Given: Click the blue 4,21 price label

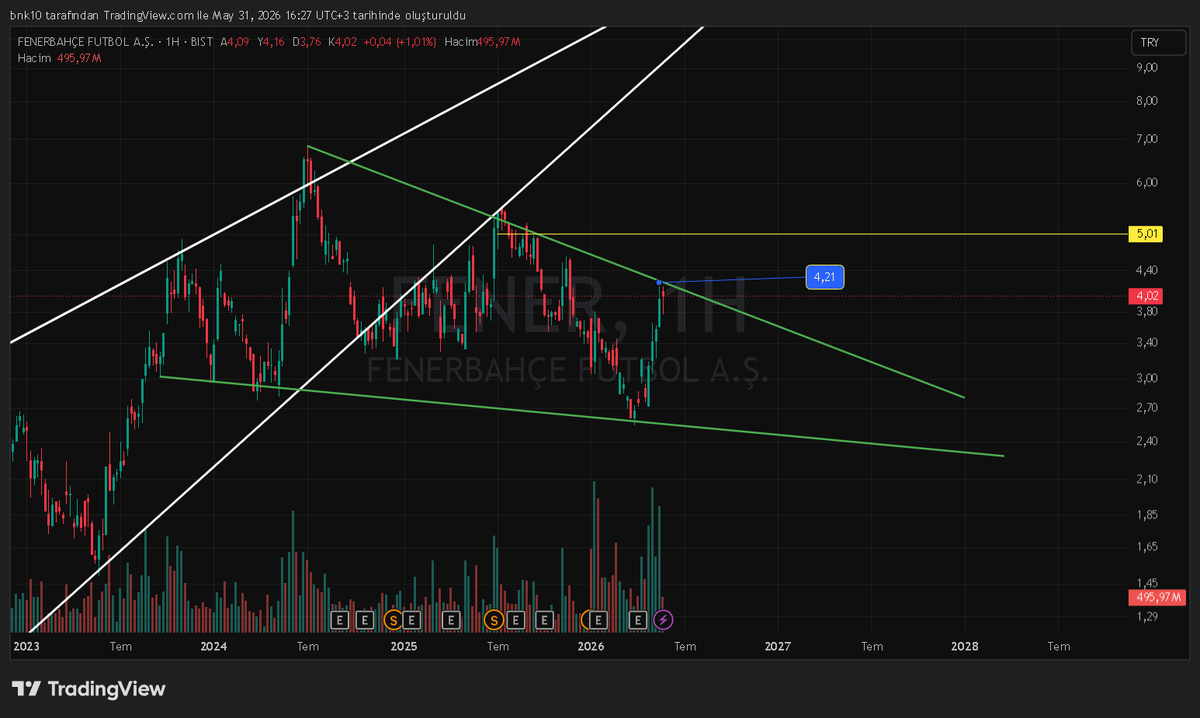Looking at the screenshot, I should click(x=825, y=276).
